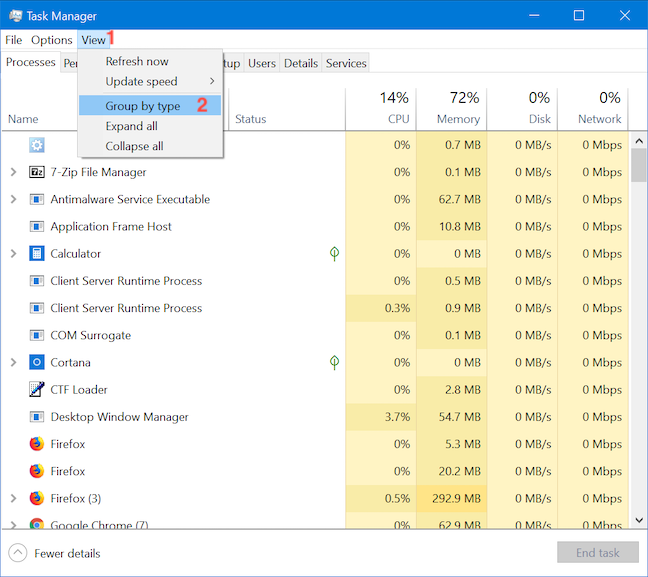Image resolution: width=648 pixels, height=577 pixels.
Task: Click the scrollbar down arrow
Action: [x=639, y=520]
